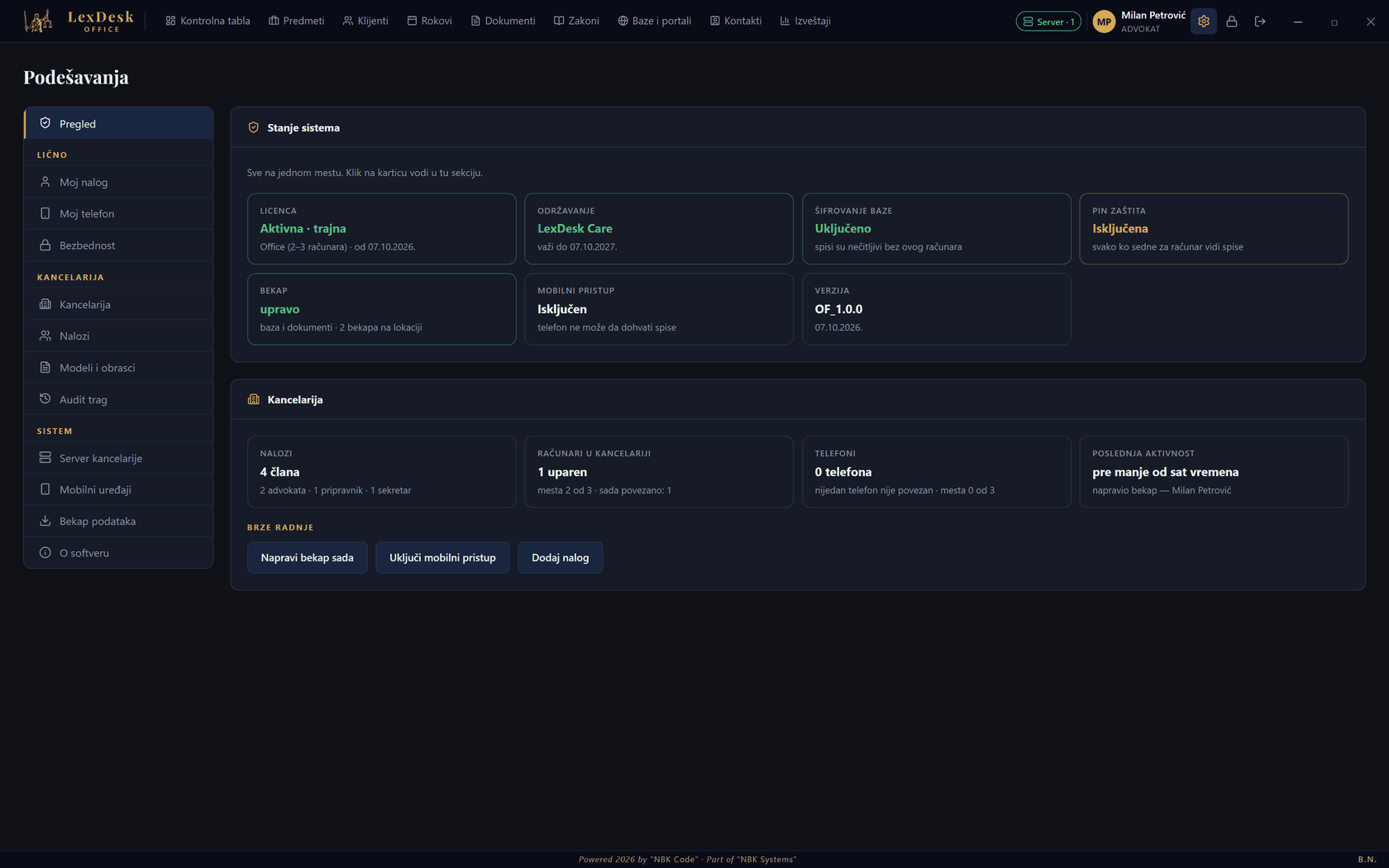The height and width of the screenshot is (868, 1389).
Task: Open Nalozi in sidebar
Action: (x=118, y=336)
